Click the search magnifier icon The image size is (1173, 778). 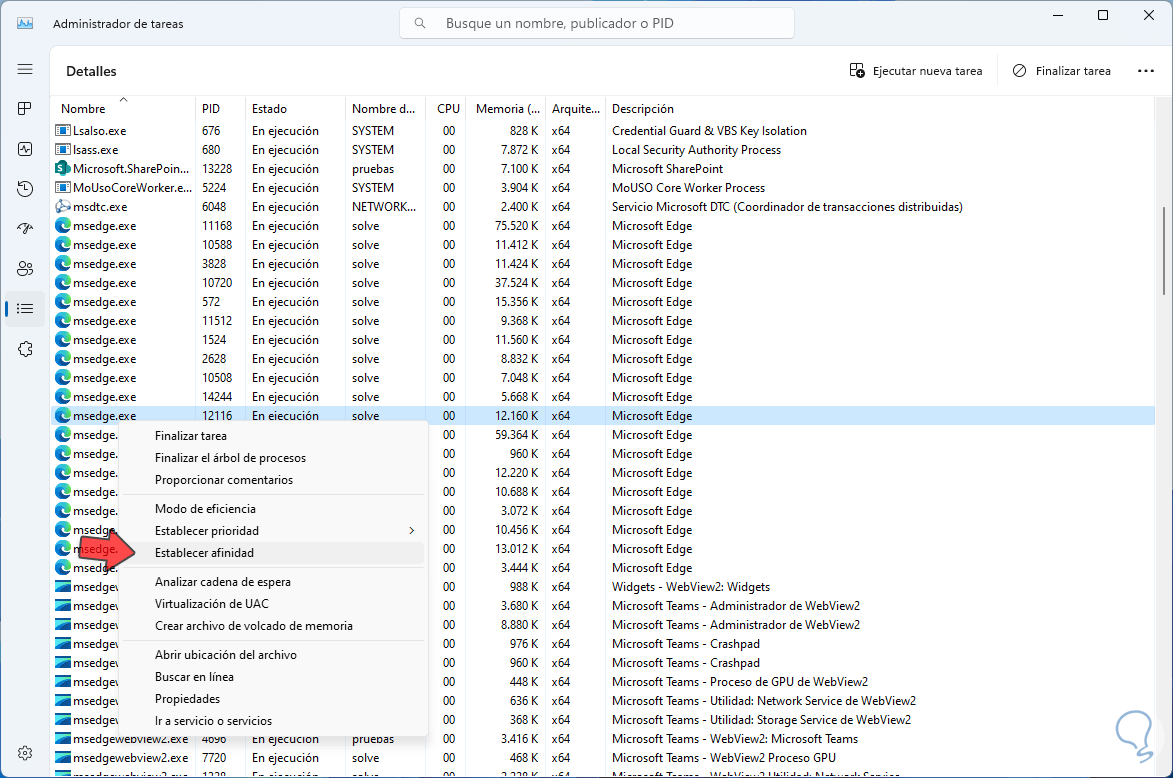420,23
